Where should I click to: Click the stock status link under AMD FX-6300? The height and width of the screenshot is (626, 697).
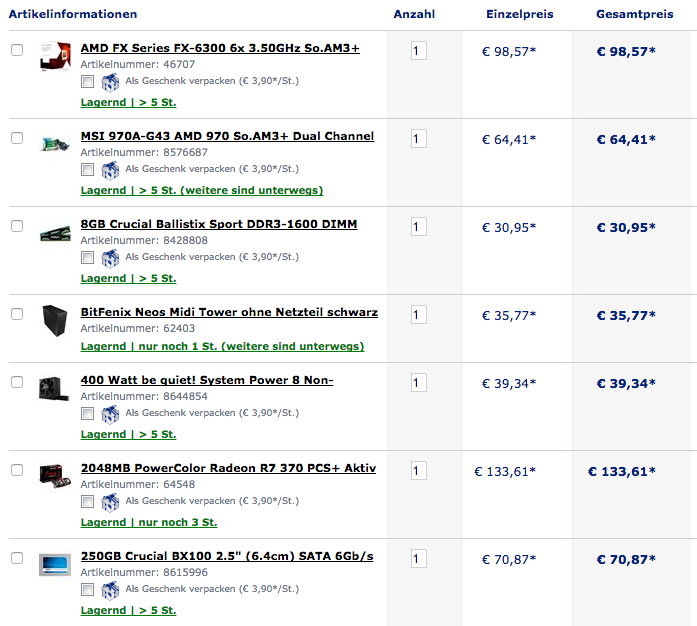click(128, 102)
